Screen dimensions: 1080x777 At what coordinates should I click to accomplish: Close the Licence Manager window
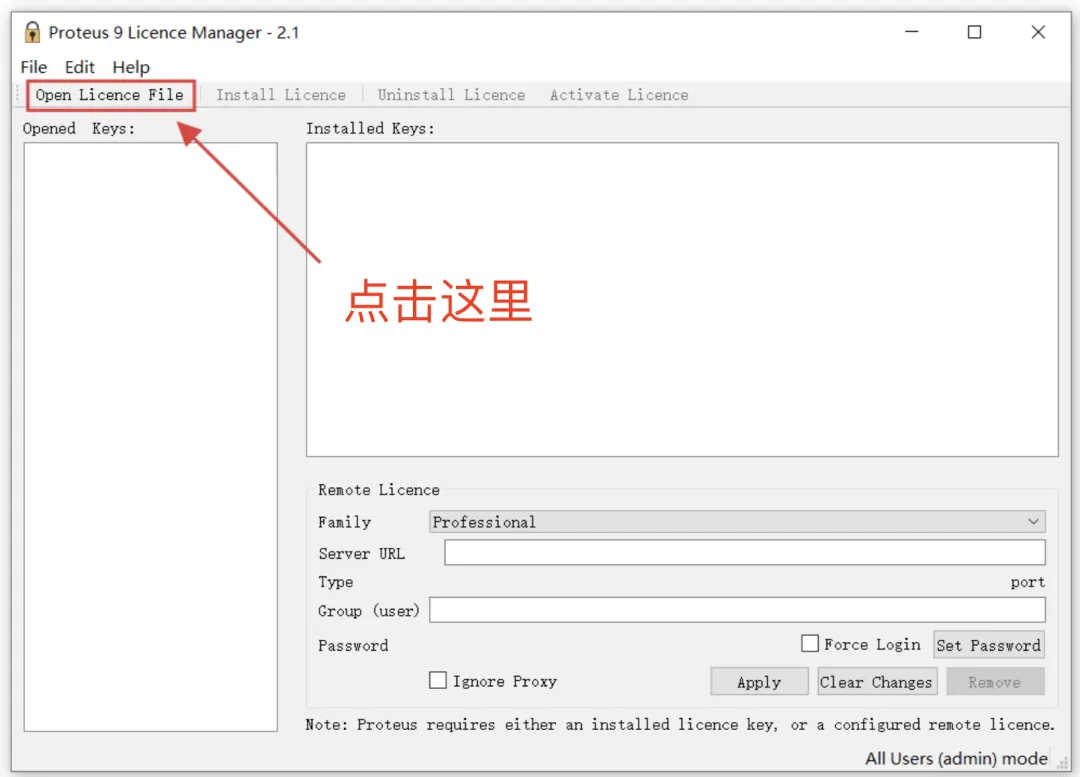point(1038,32)
